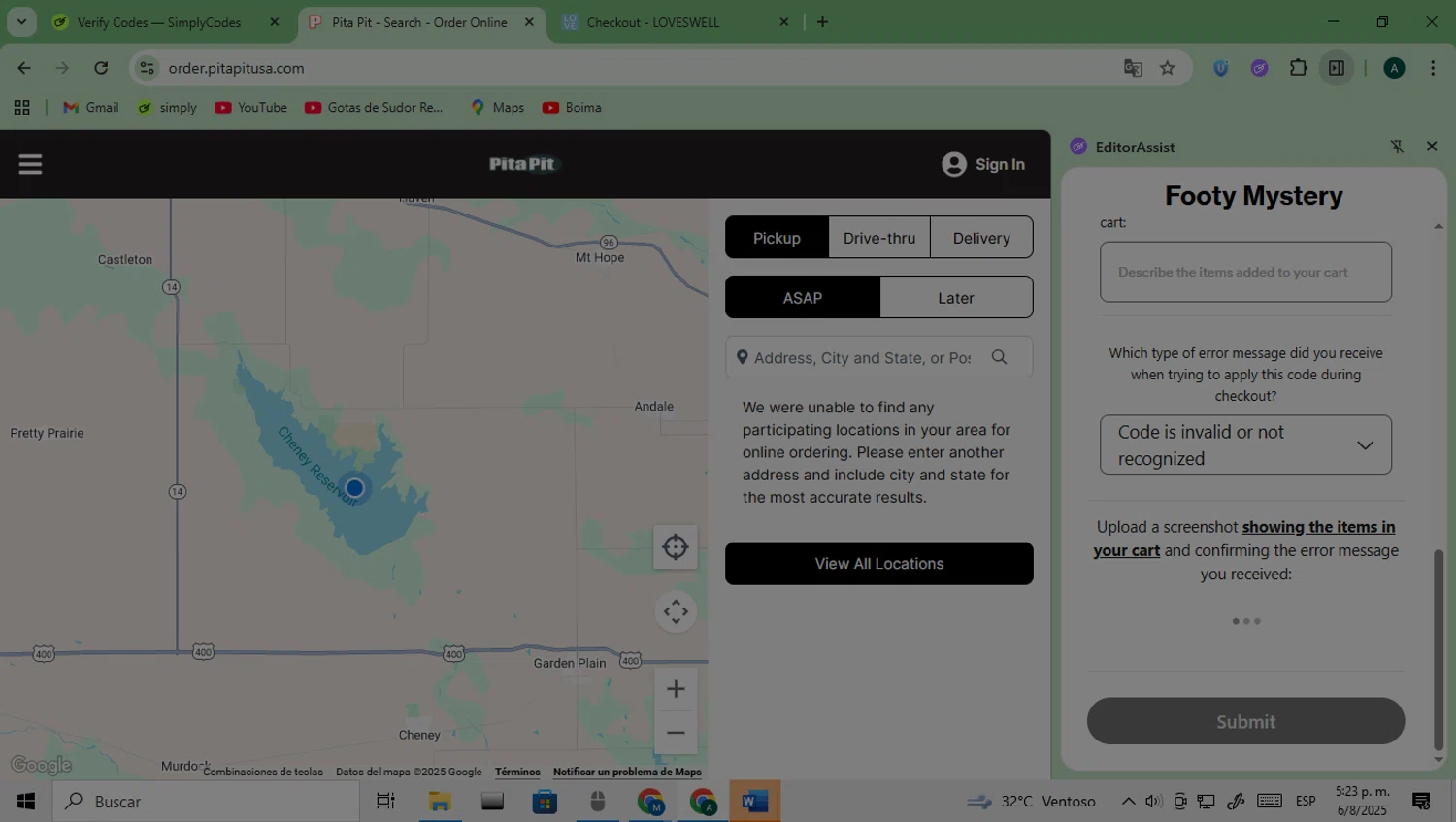1456x822 pixels.
Task: Zoom out on the map
Action: coord(676,733)
